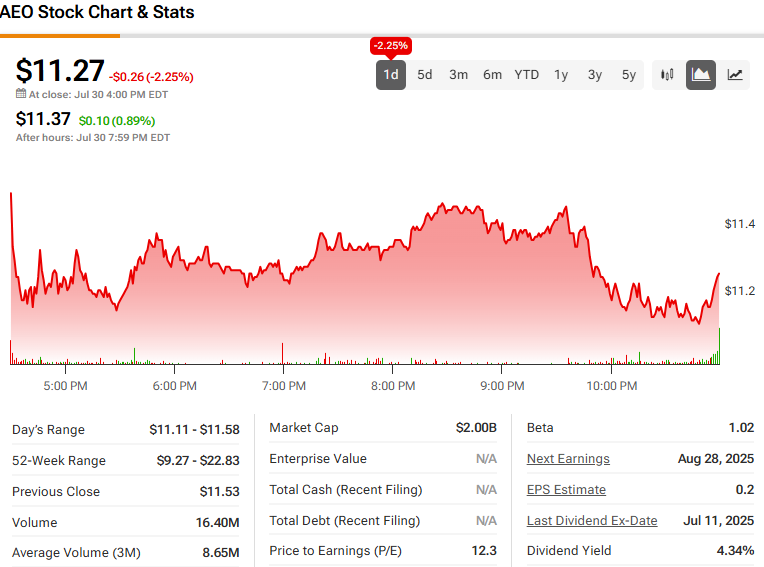
Task: Open the Last Dividend Ex-Date link
Action: [592, 521]
